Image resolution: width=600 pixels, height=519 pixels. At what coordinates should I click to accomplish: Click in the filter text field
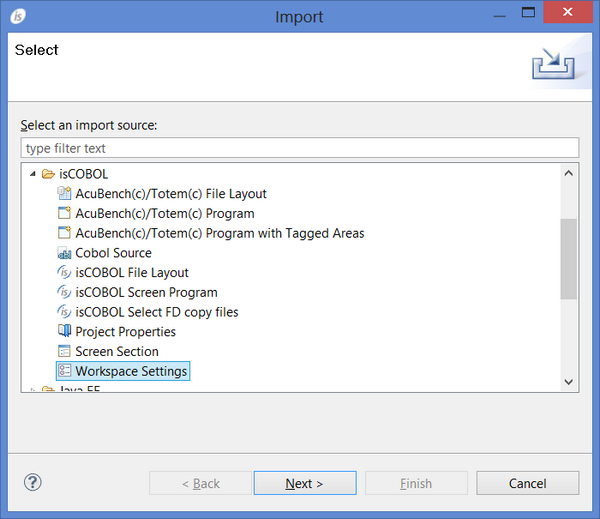(300, 148)
